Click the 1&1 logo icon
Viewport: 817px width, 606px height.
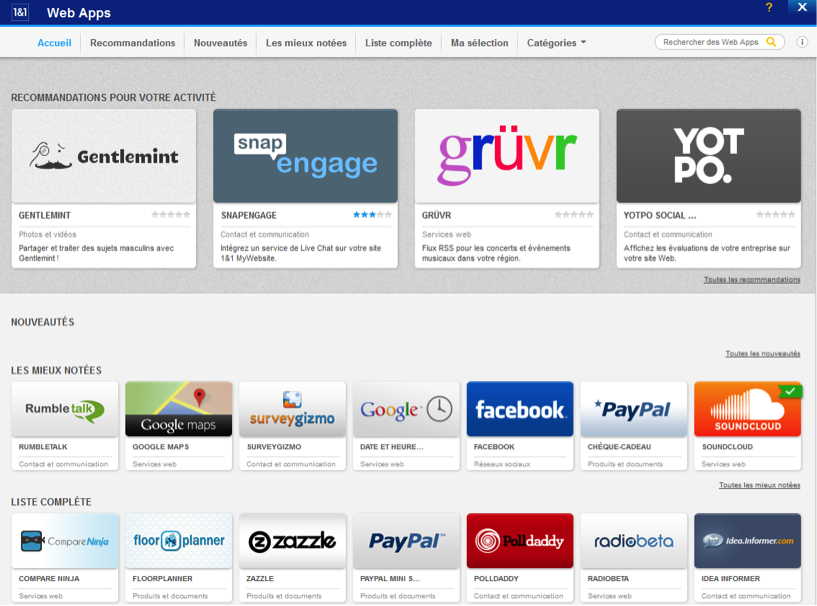20,12
